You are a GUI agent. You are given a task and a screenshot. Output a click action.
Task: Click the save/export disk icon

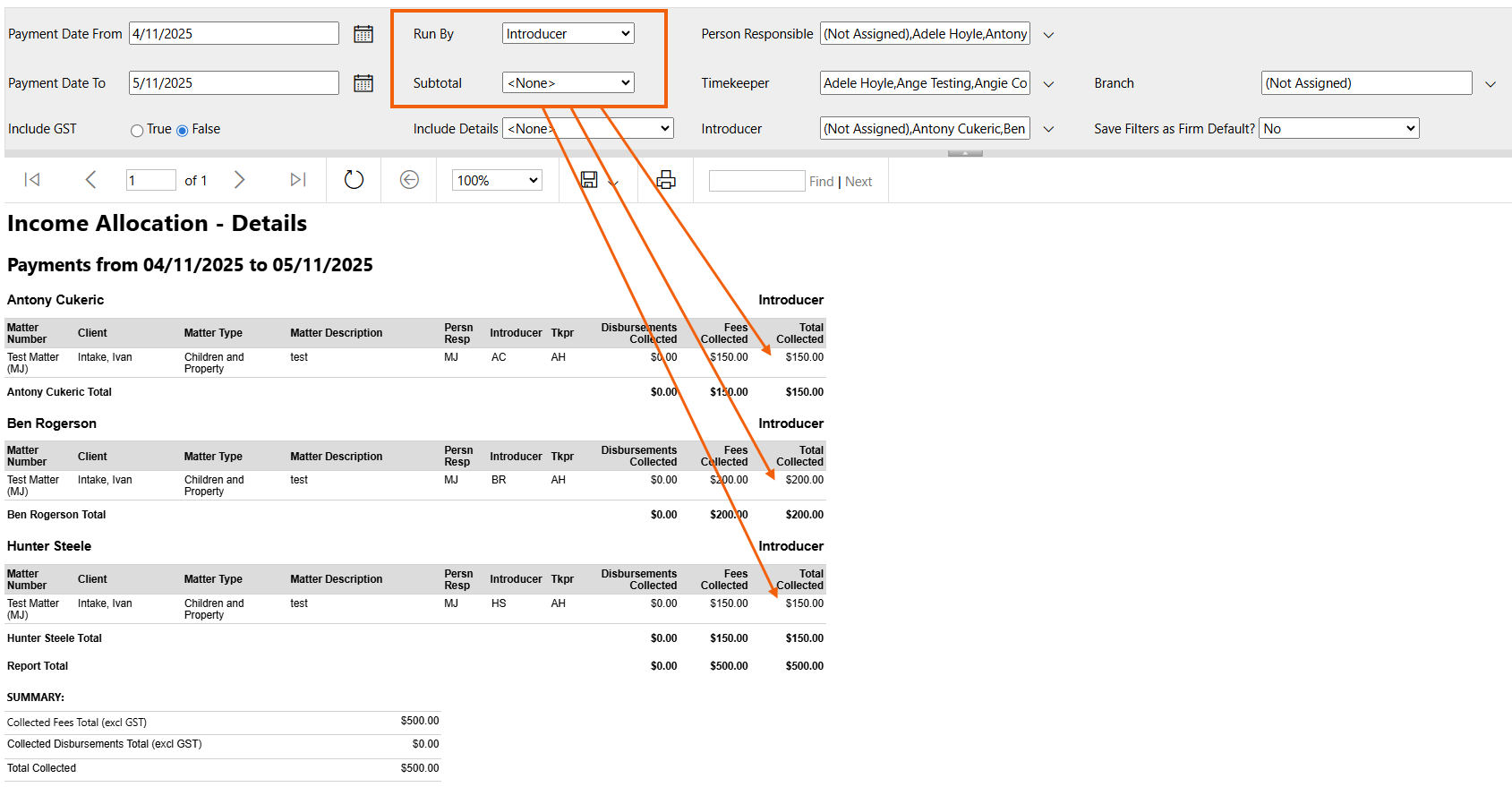(x=589, y=180)
